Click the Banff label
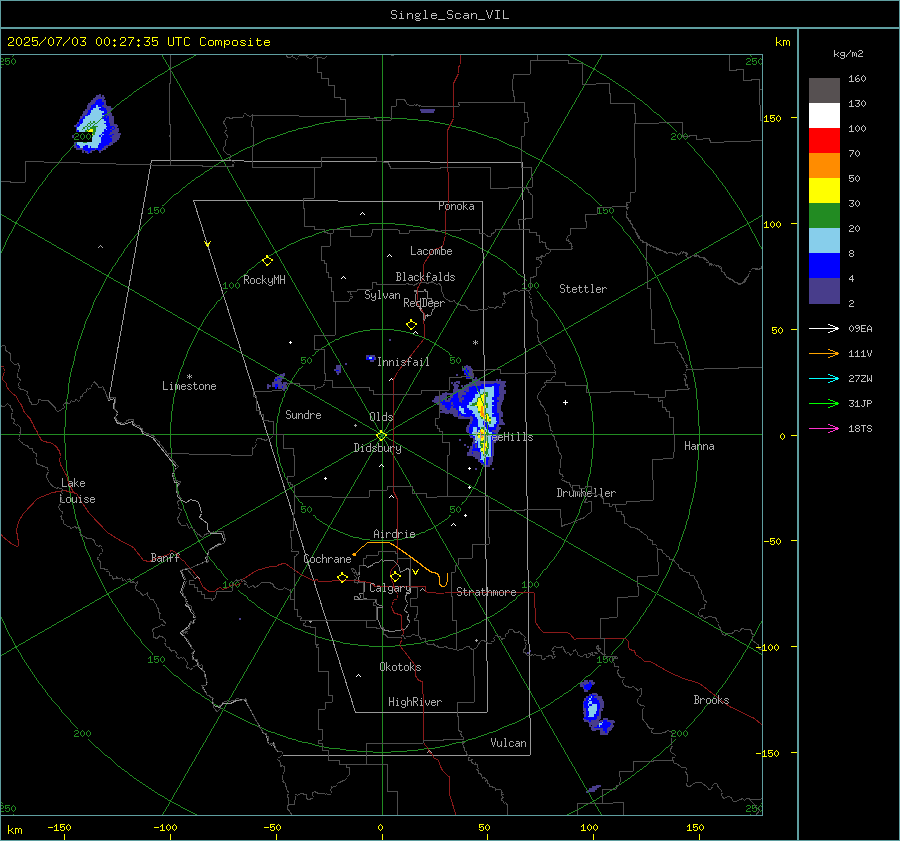Image resolution: width=900 pixels, height=841 pixels. coord(165,557)
